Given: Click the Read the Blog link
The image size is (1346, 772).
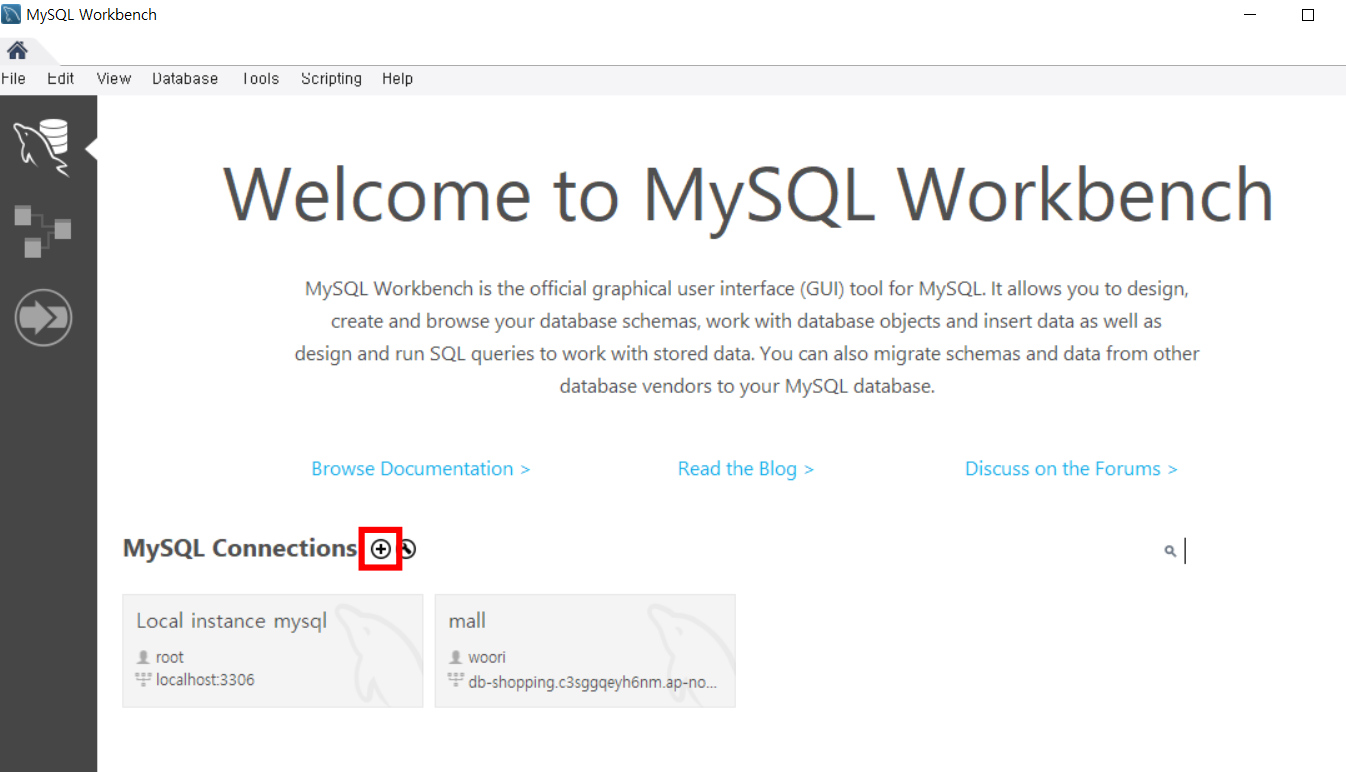Looking at the screenshot, I should [x=746, y=469].
